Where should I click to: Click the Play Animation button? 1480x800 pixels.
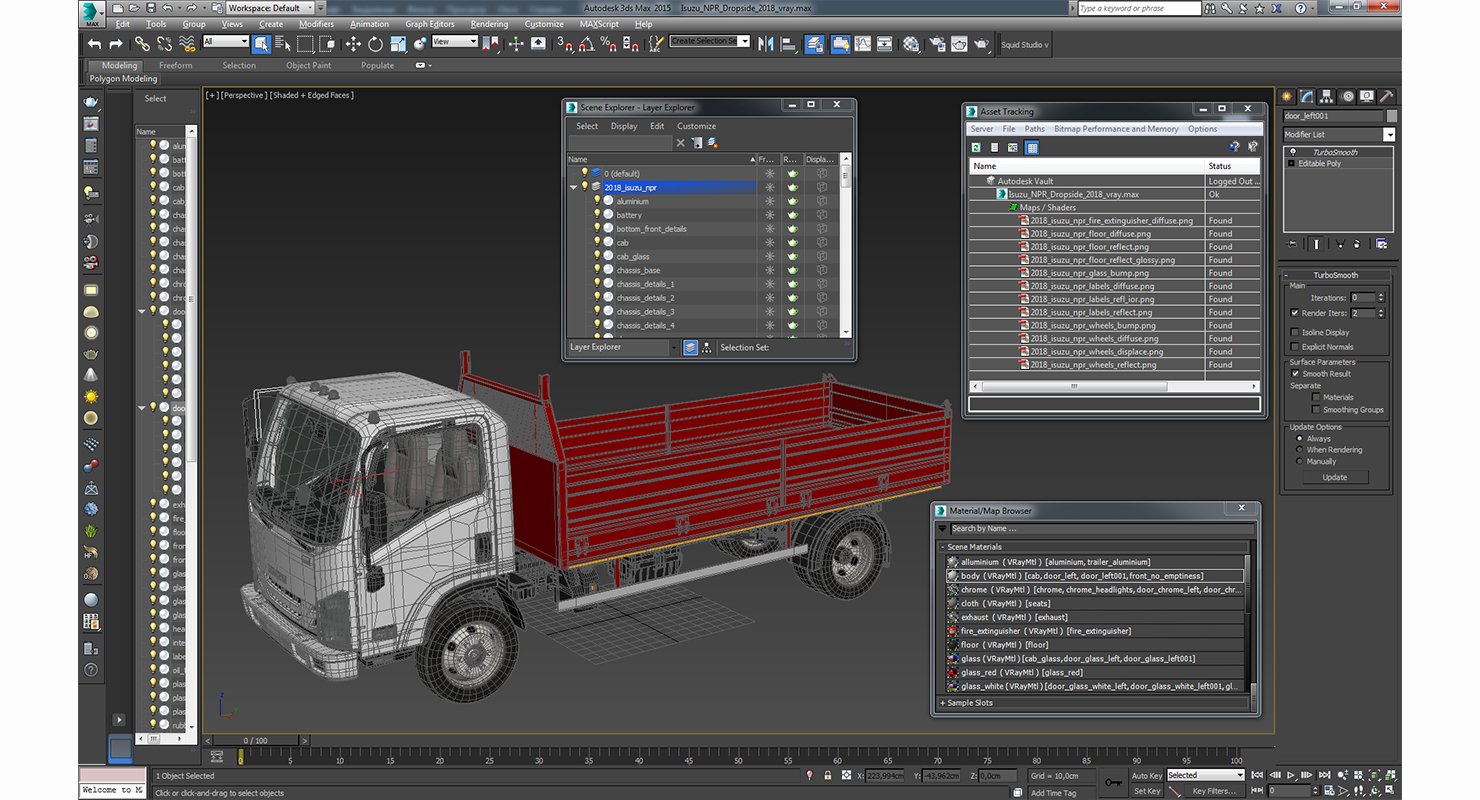pos(1291,775)
